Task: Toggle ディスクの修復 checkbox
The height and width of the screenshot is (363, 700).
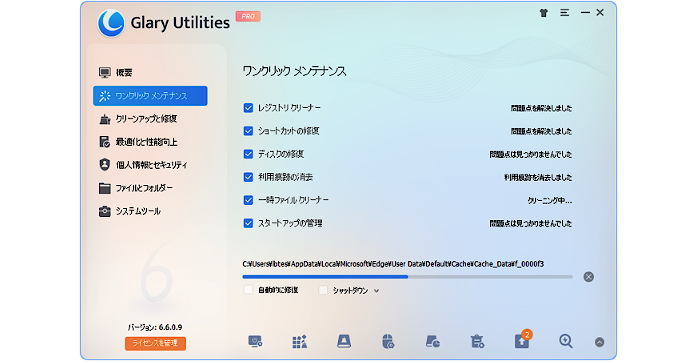Action: click(x=248, y=154)
